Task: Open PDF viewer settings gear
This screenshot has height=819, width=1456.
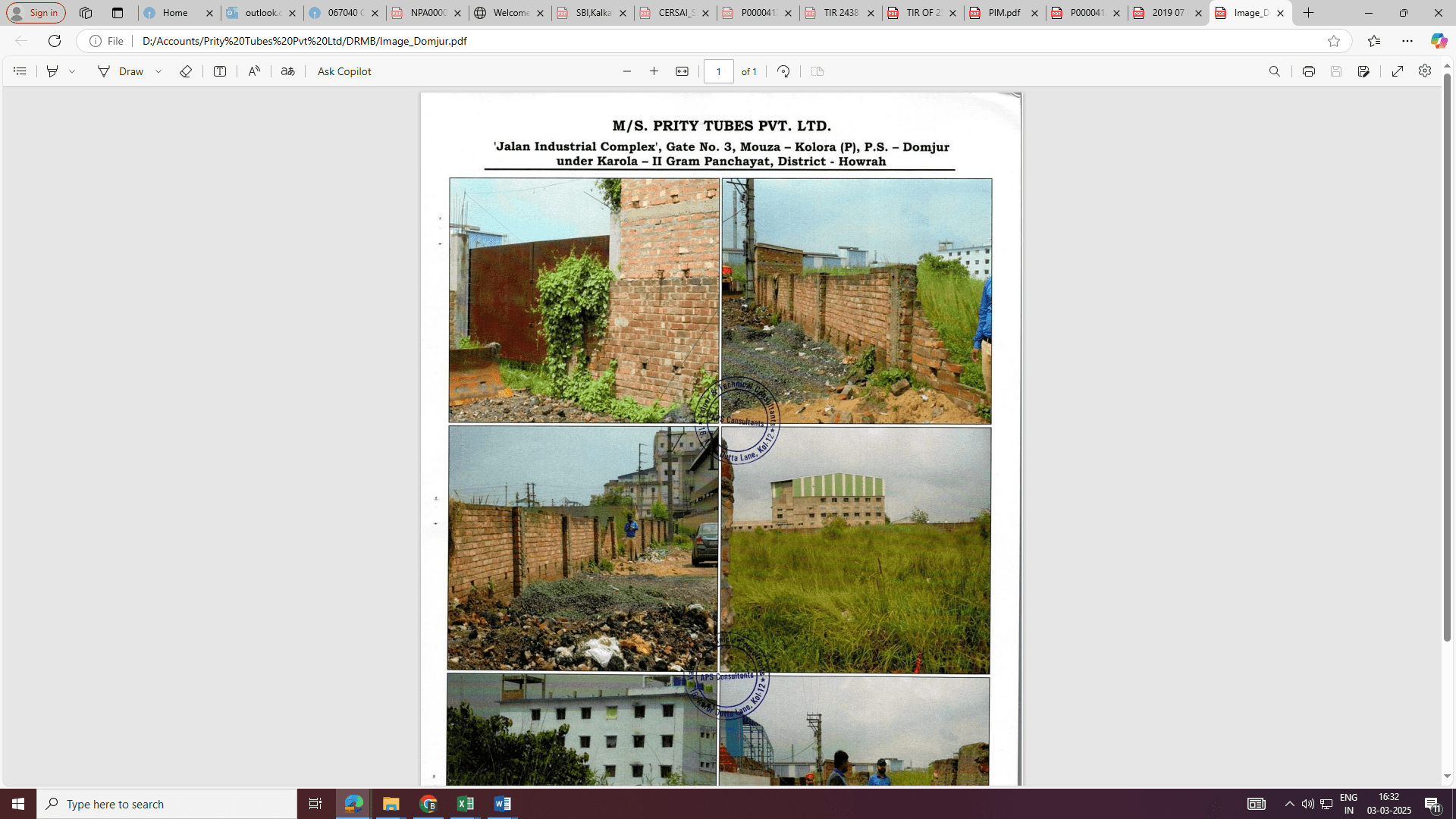Action: point(1425,71)
